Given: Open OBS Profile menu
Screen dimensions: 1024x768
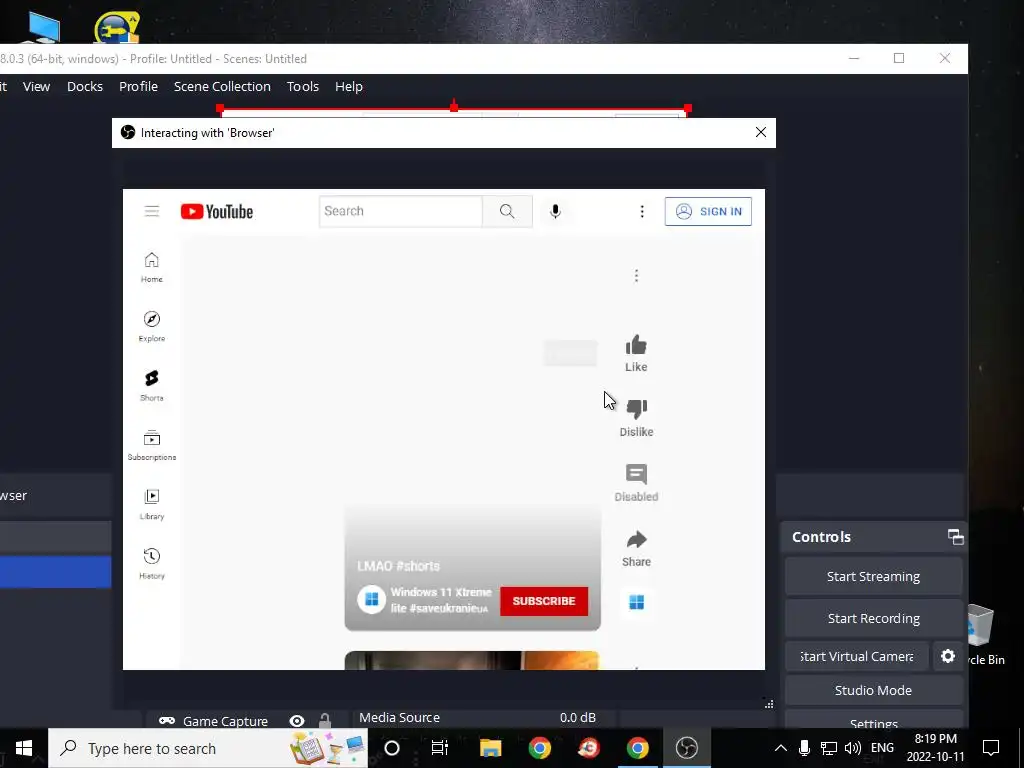Looking at the screenshot, I should [x=138, y=86].
